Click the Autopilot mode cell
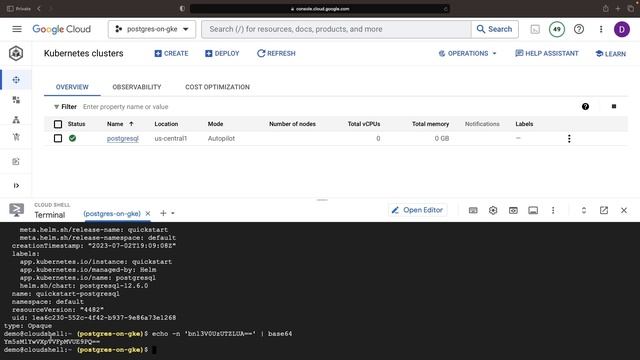The height and width of the screenshot is (360, 640). [221, 138]
